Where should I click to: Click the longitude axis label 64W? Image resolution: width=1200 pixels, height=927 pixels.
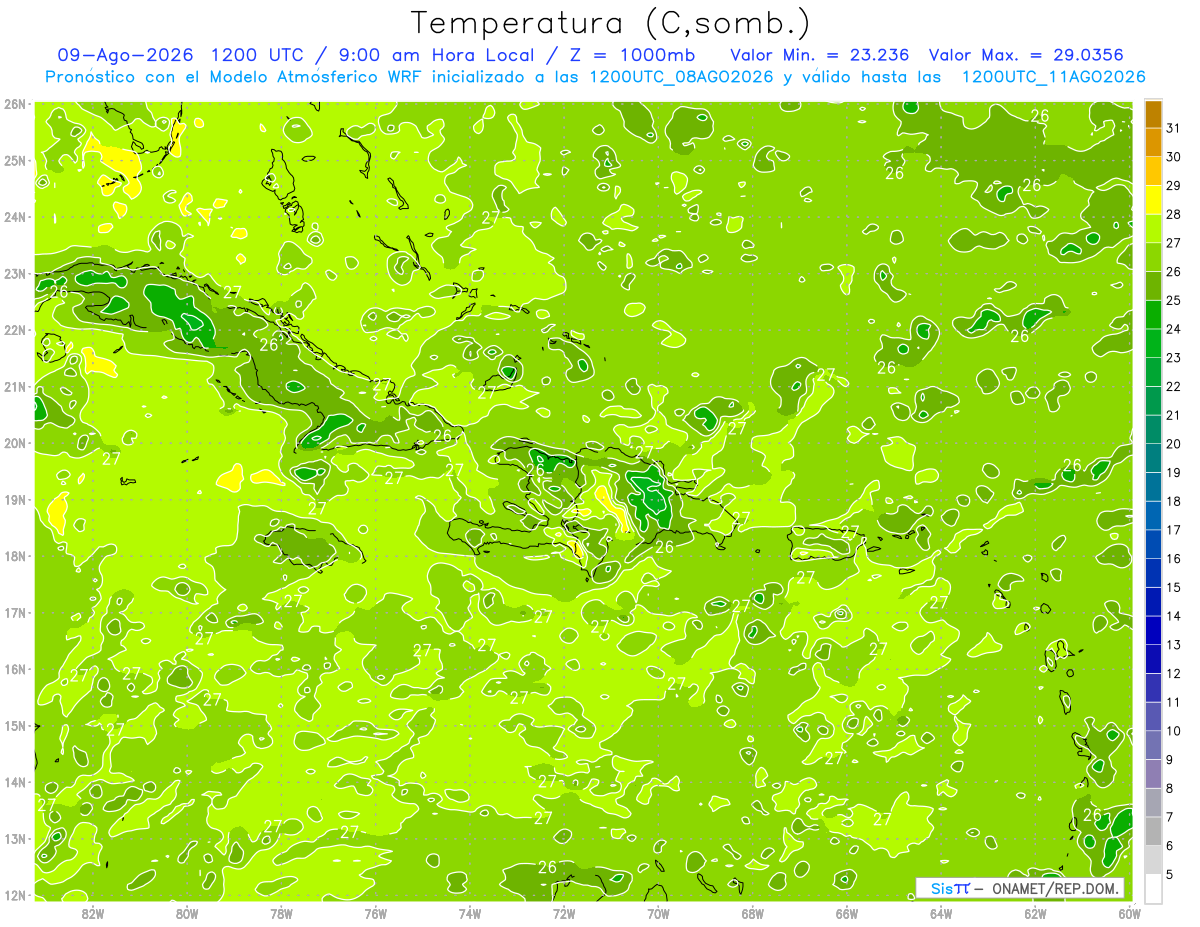coord(941,913)
